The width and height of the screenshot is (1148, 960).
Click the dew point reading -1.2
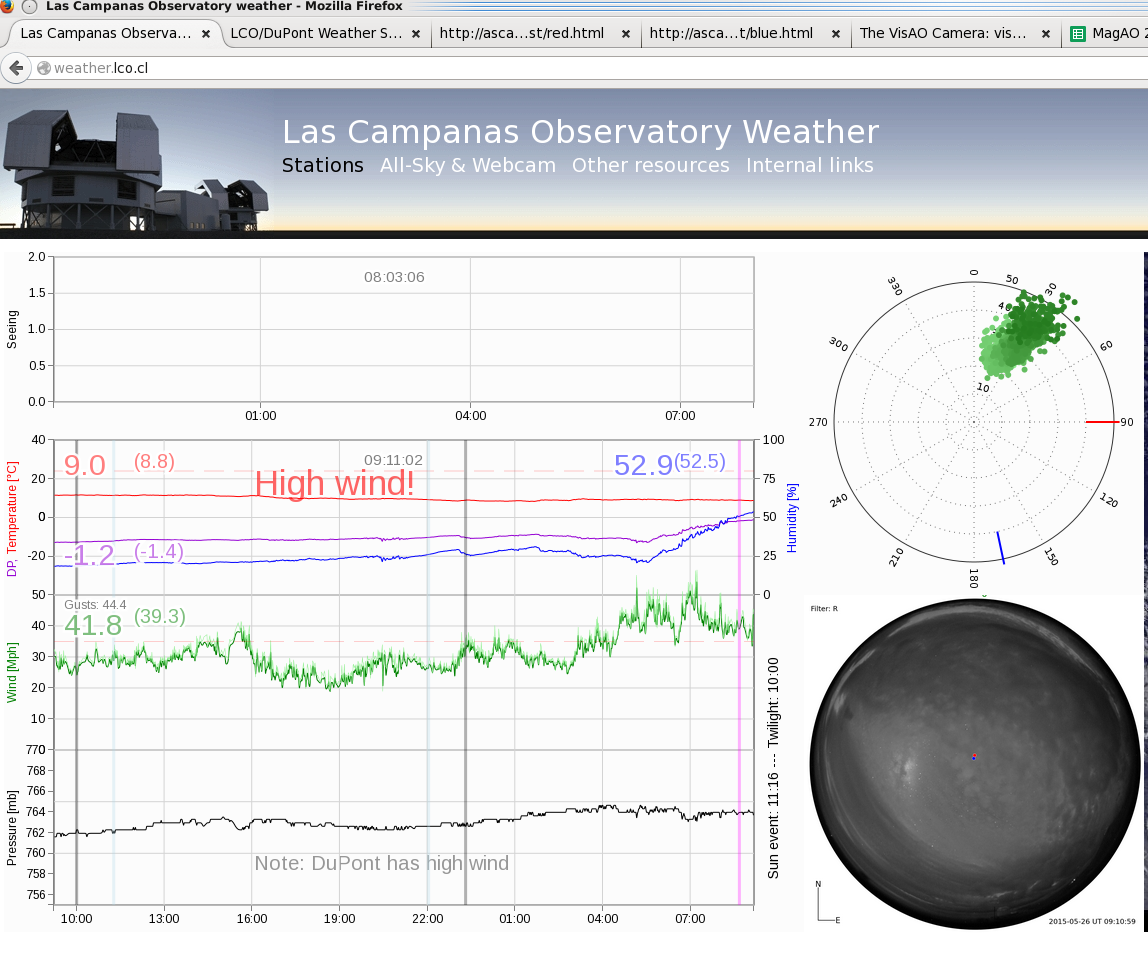coord(89,555)
